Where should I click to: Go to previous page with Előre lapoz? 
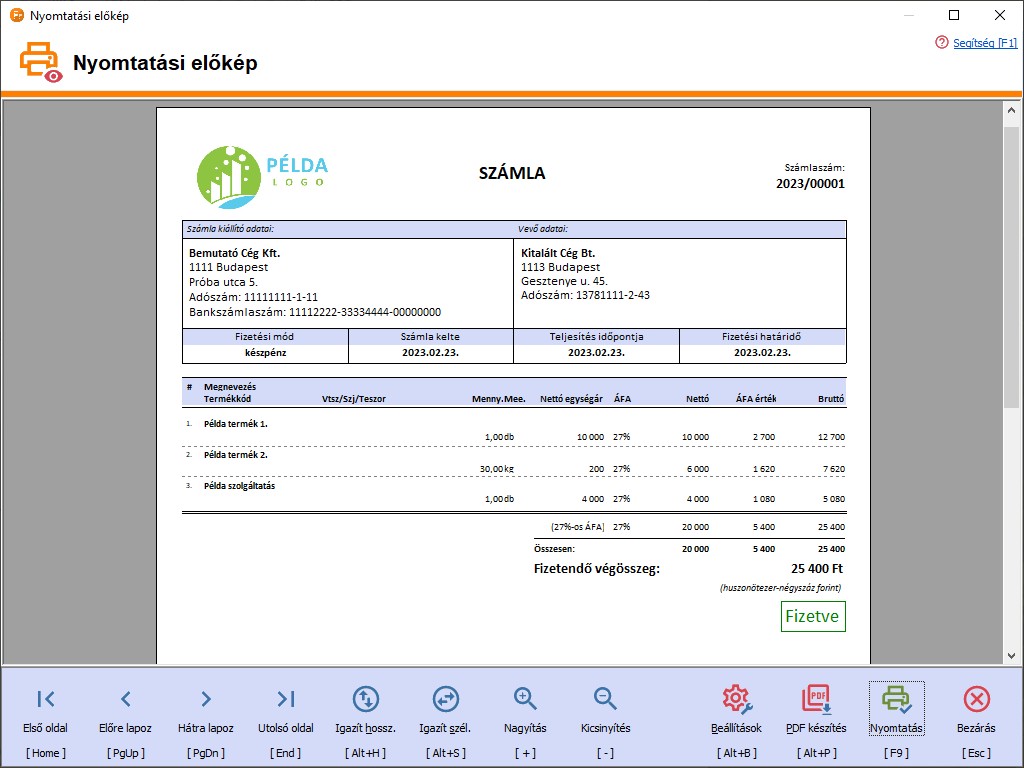pyautogui.click(x=125, y=699)
